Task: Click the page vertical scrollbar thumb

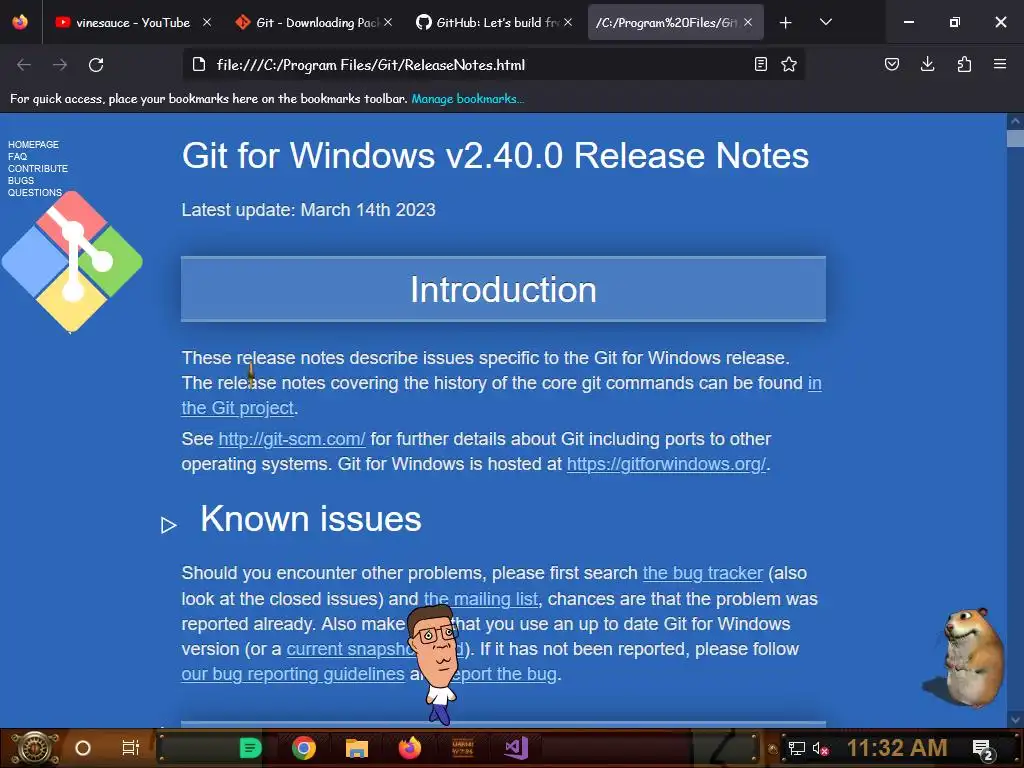Action: 1015,138
